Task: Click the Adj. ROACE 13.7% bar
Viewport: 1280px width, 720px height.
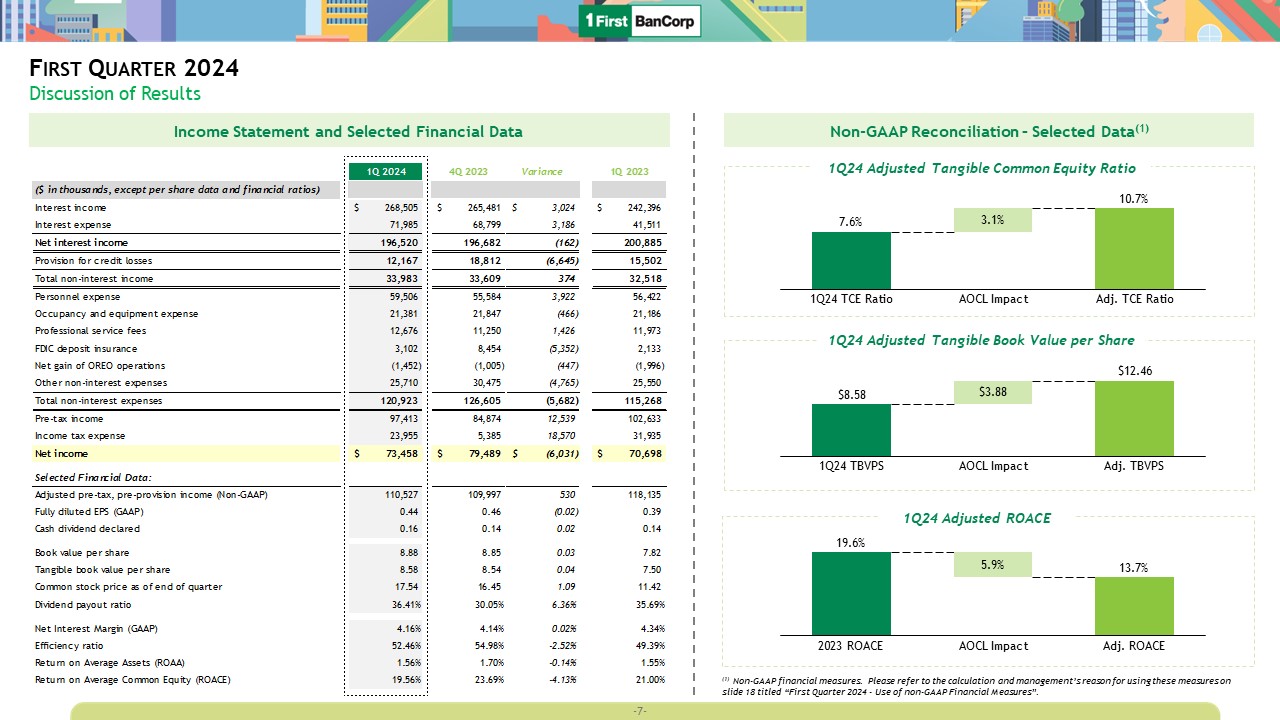Action: (1134, 605)
